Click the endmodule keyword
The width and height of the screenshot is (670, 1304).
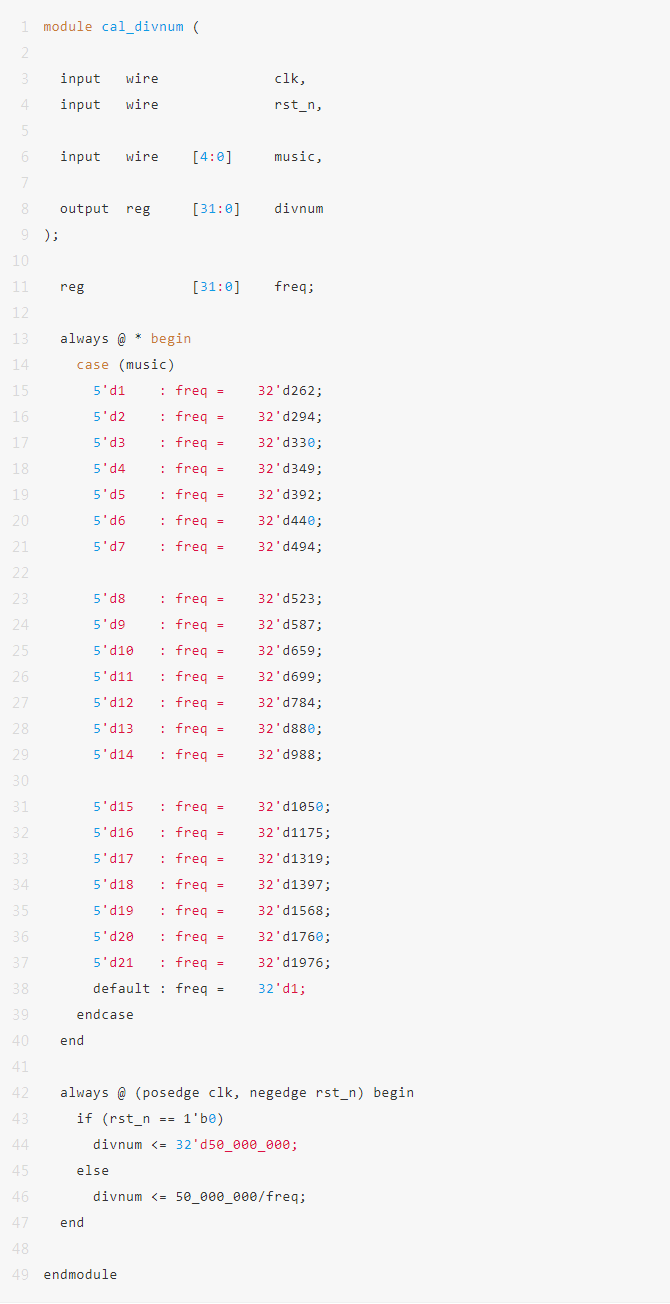[x=80, y=1275]
